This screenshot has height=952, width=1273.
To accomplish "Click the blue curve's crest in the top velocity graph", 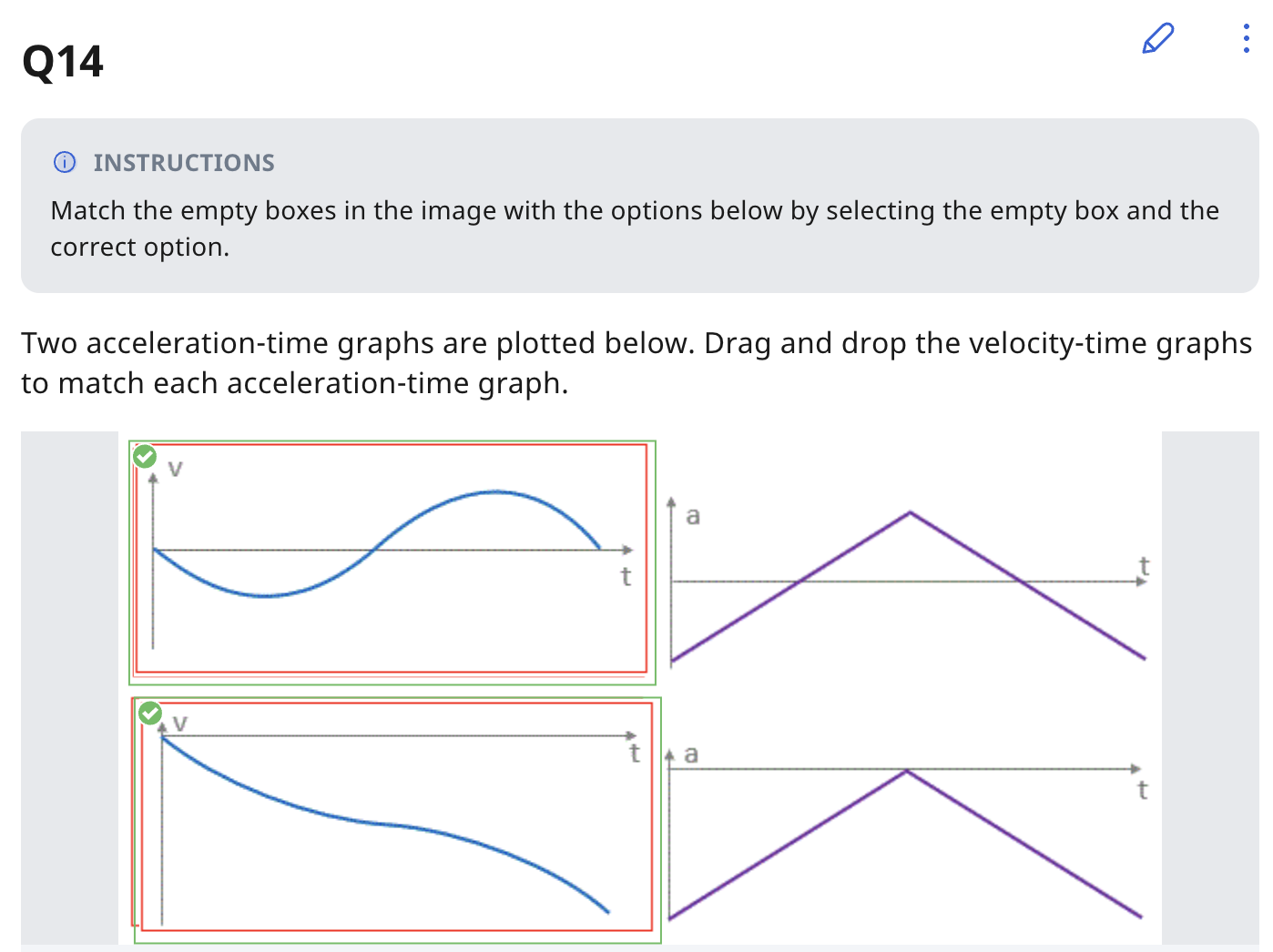I will [x=494, y=492].
